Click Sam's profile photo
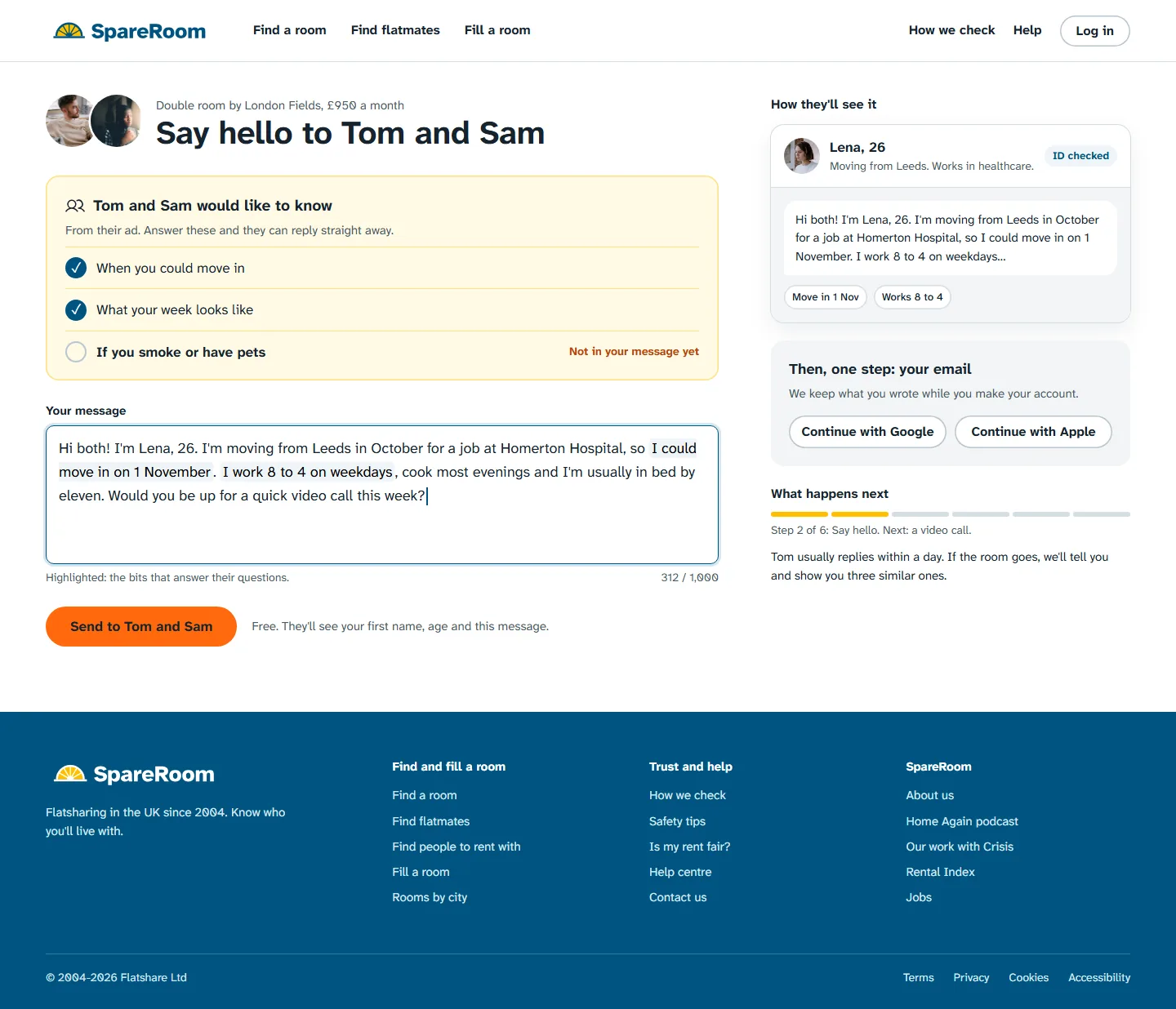1176x1009 pixels. point(116,121)
